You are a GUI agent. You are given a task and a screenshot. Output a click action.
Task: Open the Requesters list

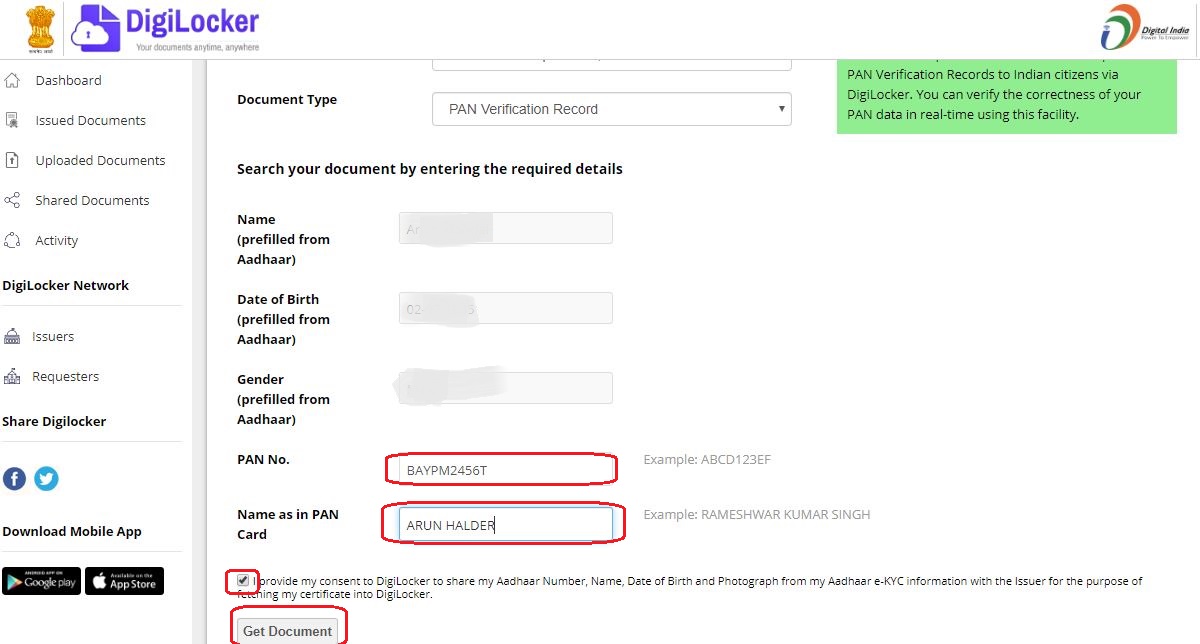coord(65,376)
